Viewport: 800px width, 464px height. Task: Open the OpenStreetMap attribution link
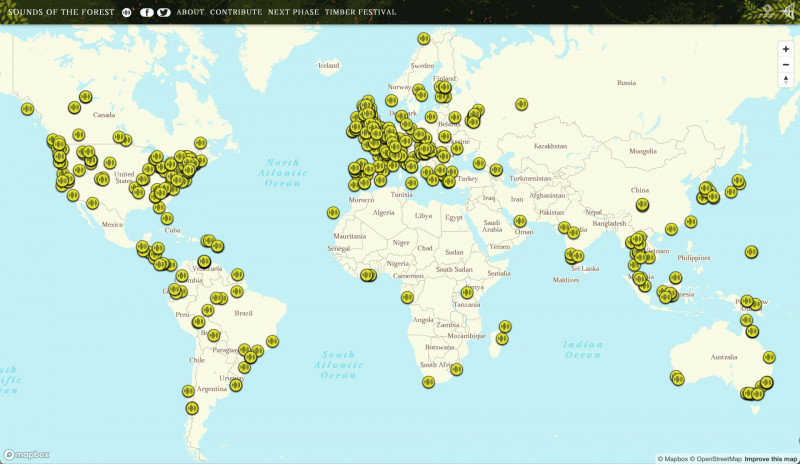pos(716,459)
